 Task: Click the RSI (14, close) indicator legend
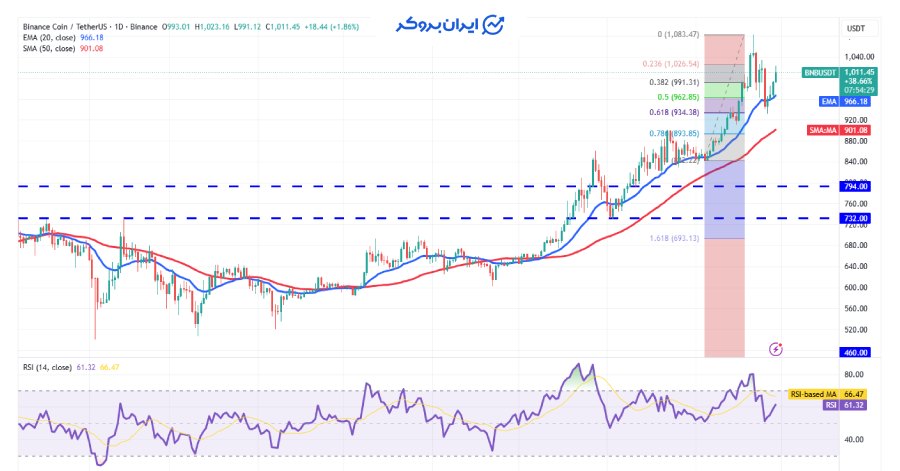point(50,368)
